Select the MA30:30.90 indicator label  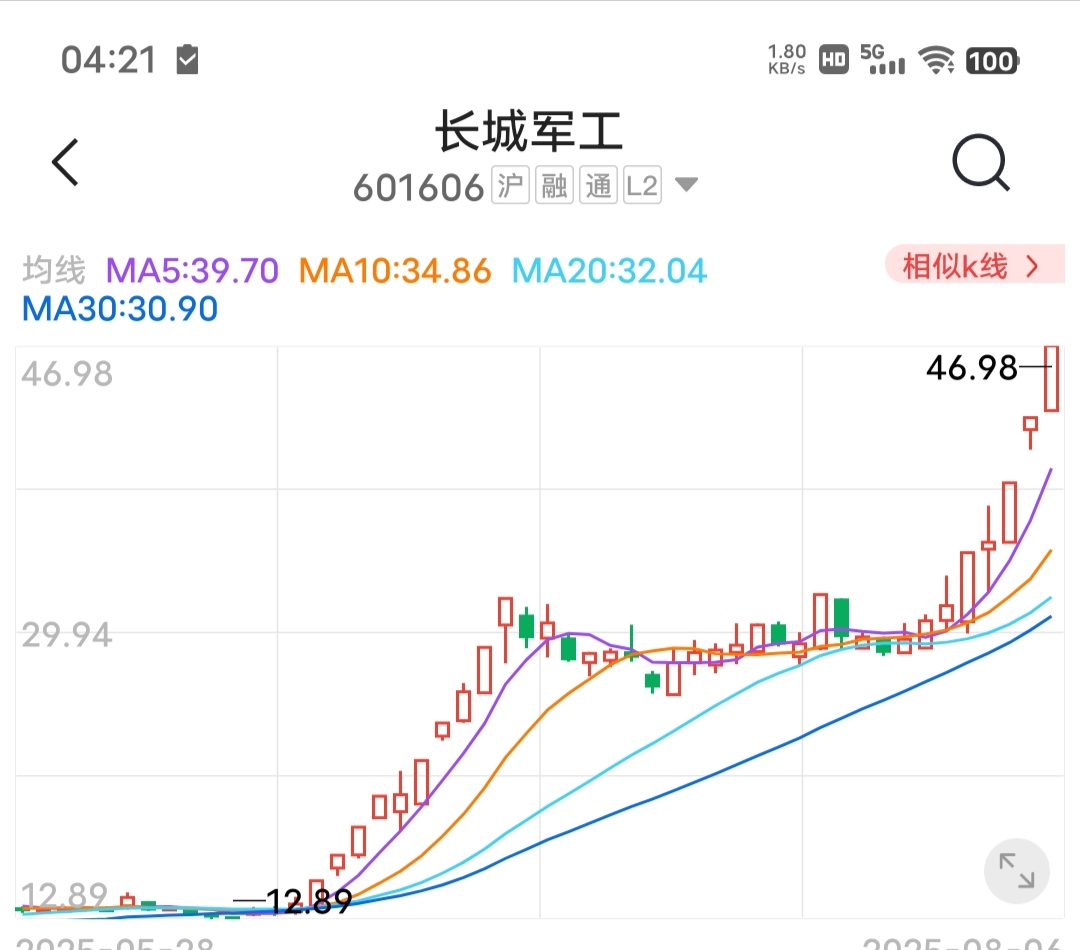point(120,309)
